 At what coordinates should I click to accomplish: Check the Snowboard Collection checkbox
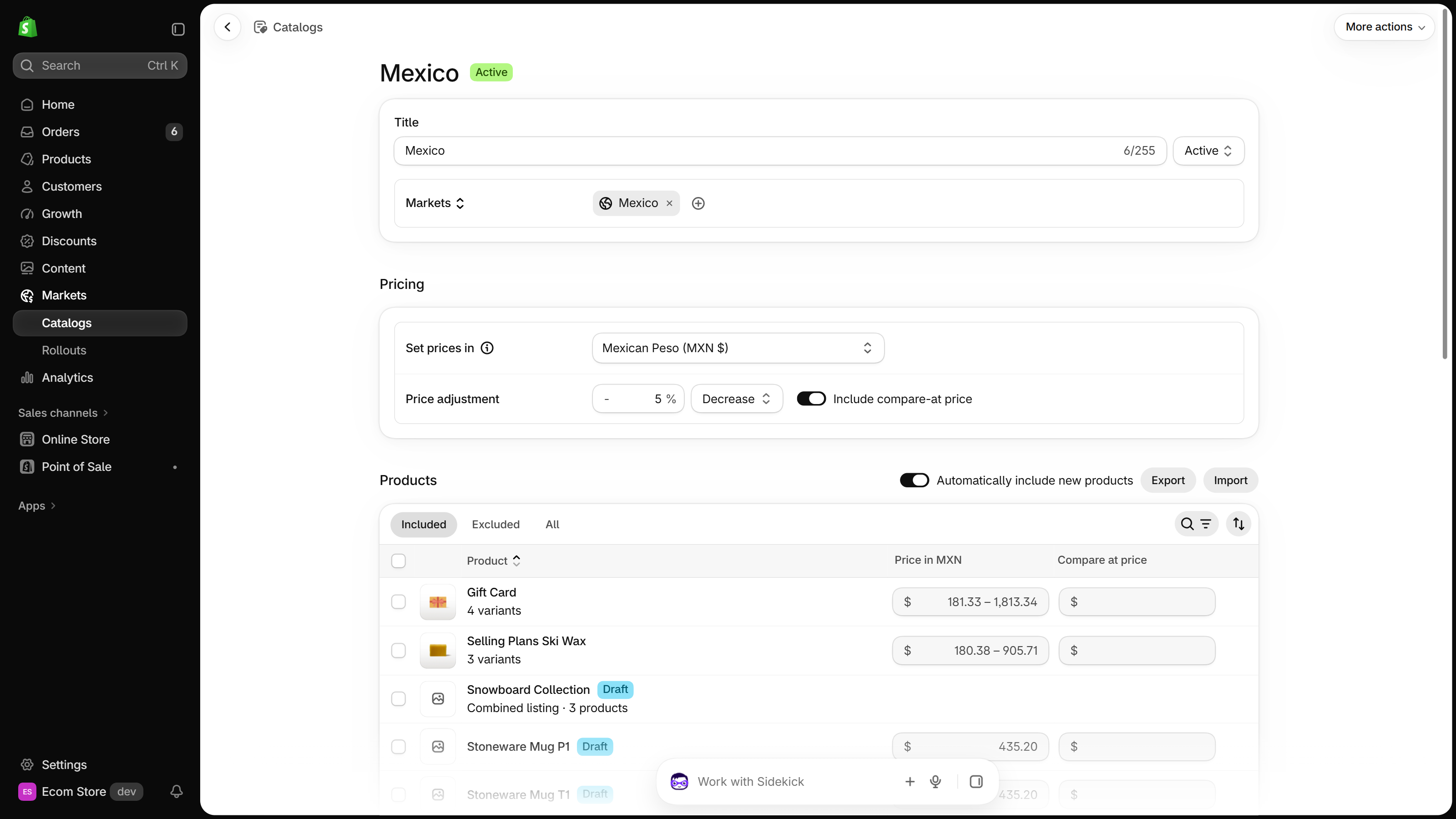[x=399, y=699]
